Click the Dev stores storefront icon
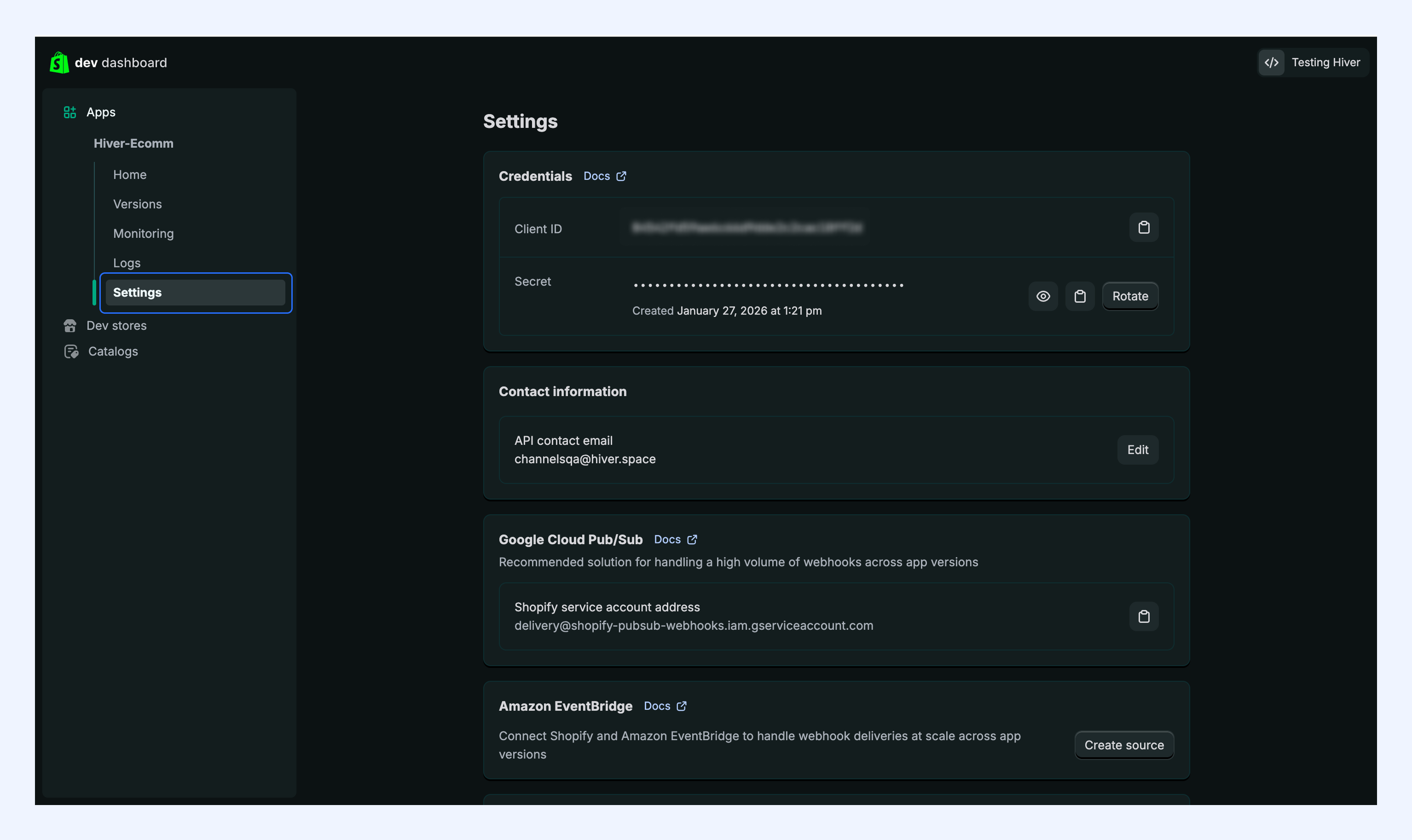This screenshot has width=1412, height=840. [69, 326]
